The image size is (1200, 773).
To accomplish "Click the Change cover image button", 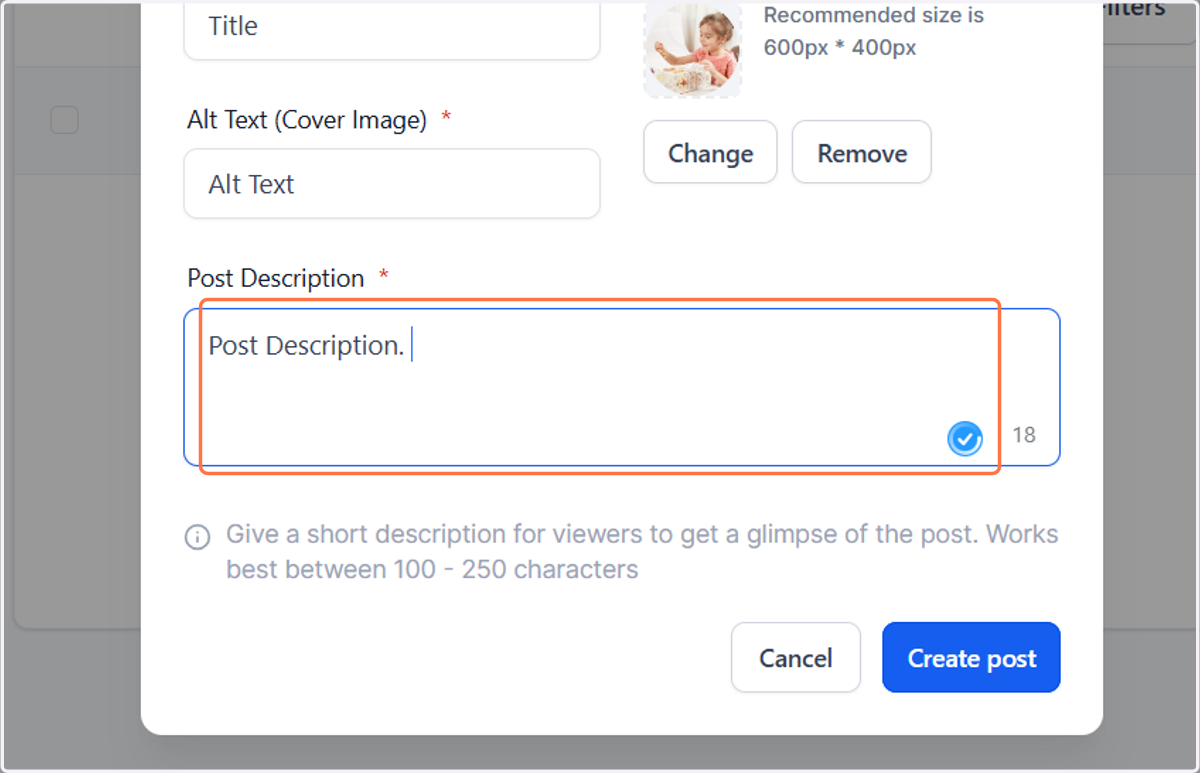I will click(x=710, y=152).
